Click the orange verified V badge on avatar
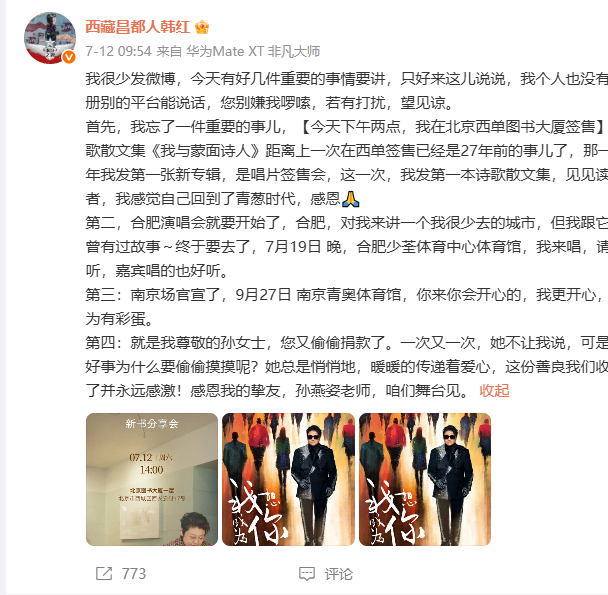 point(69,57)
